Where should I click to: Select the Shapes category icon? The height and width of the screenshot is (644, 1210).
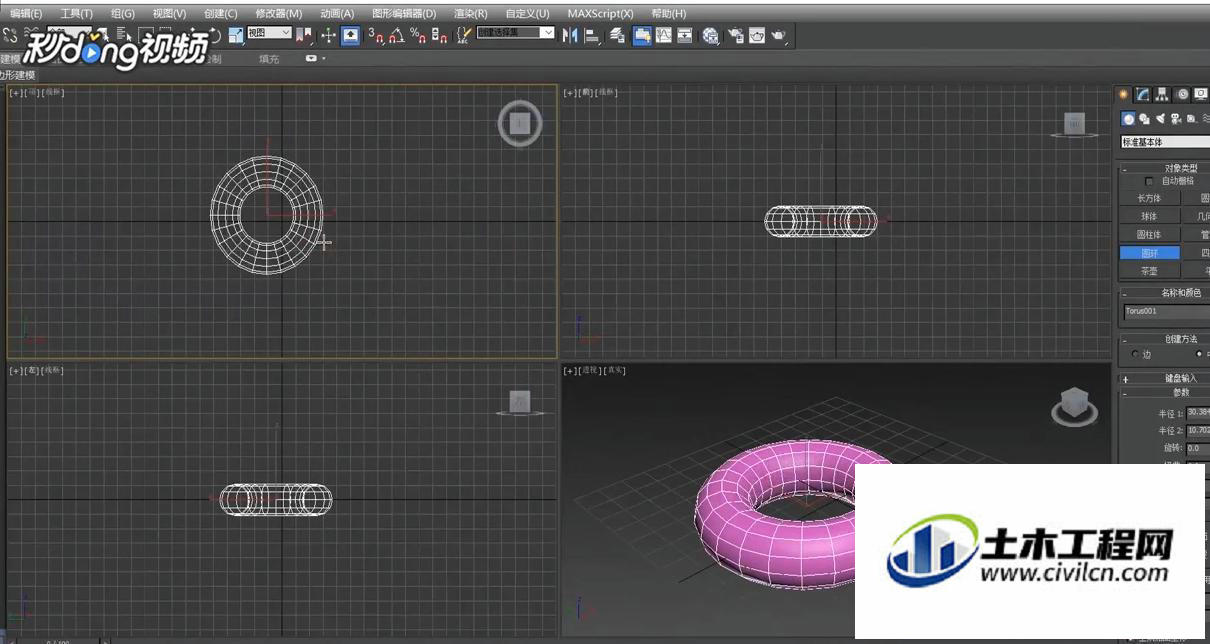coord(1144,119)
